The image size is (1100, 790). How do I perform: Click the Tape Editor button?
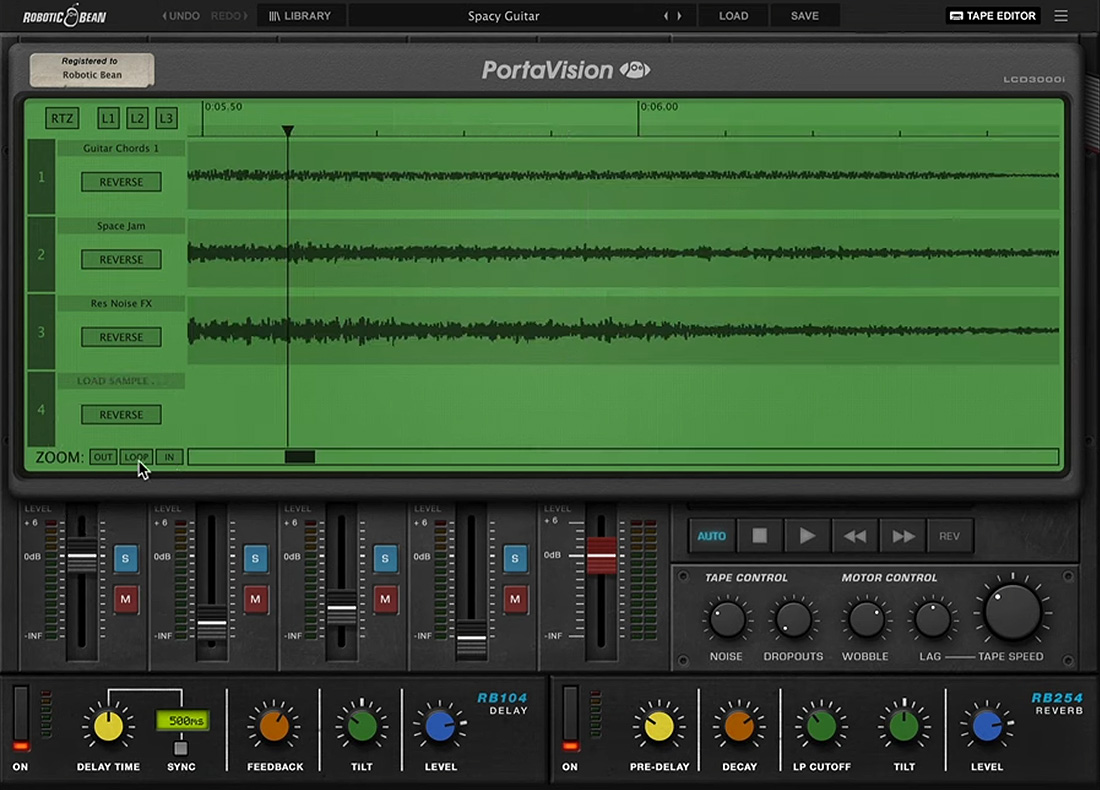(993, 15)
